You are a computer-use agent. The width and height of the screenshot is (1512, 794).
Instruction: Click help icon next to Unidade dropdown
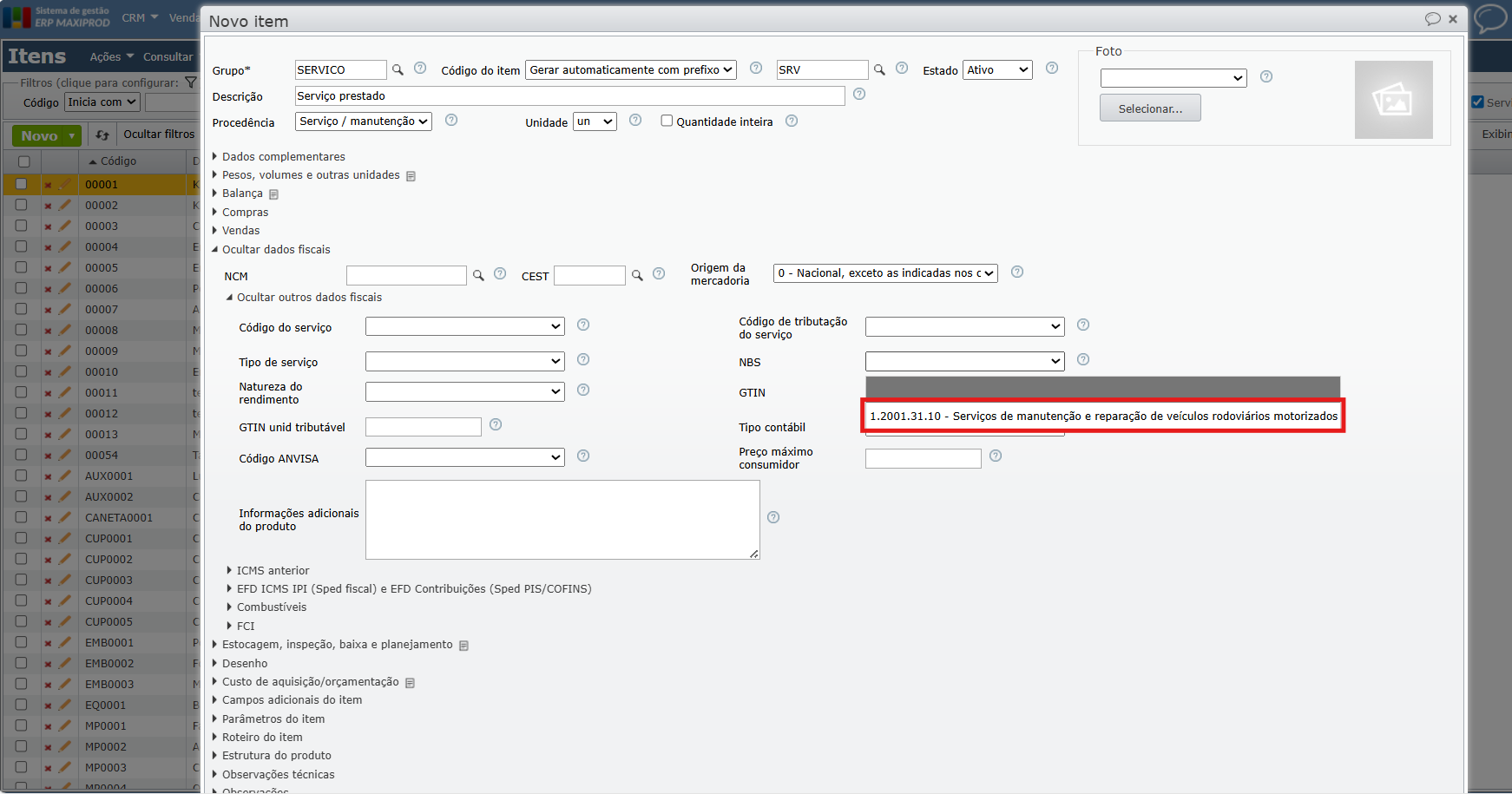tap(635, 120)
